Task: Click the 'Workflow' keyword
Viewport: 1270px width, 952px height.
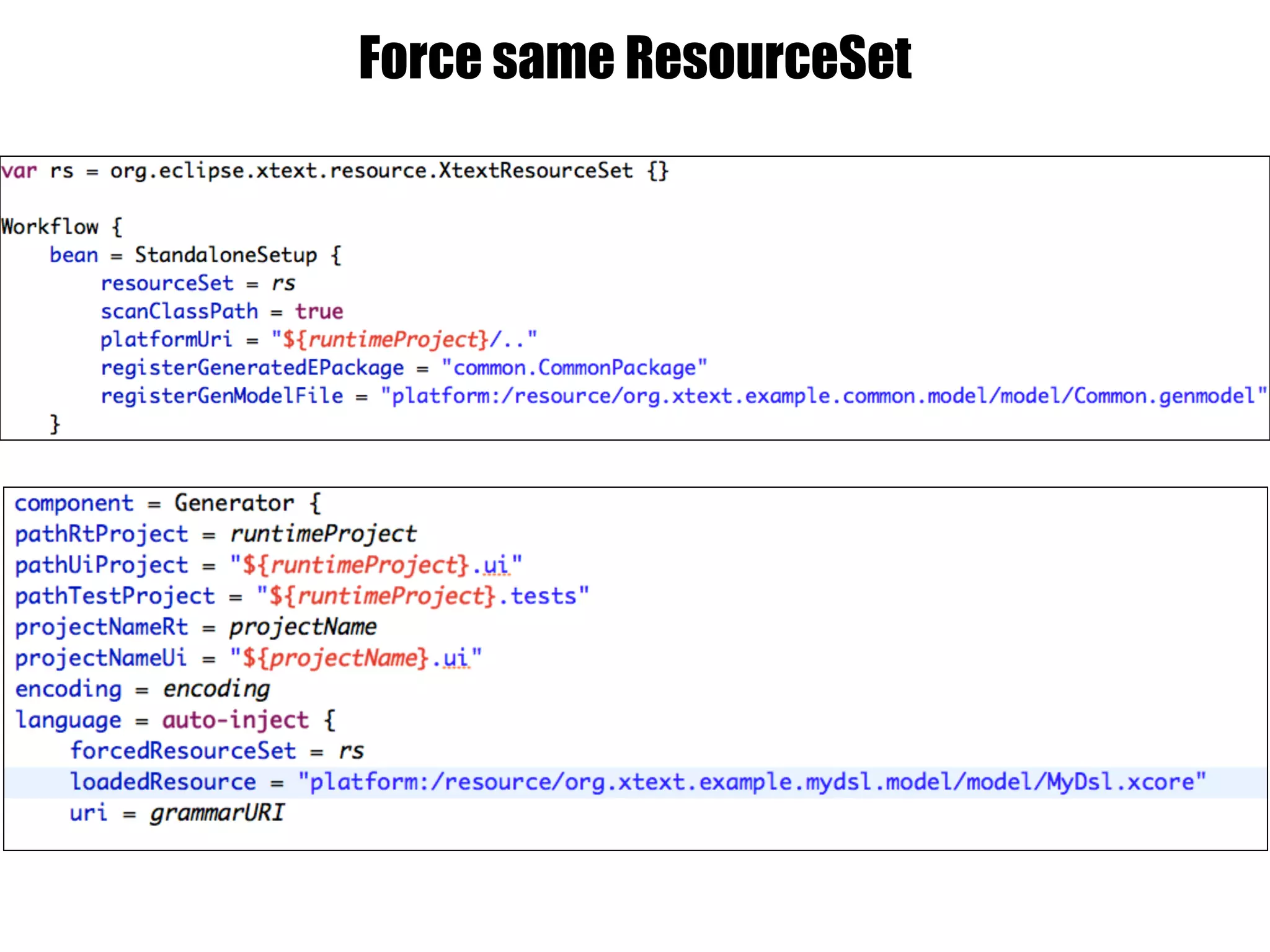Action: click(50, 227)
